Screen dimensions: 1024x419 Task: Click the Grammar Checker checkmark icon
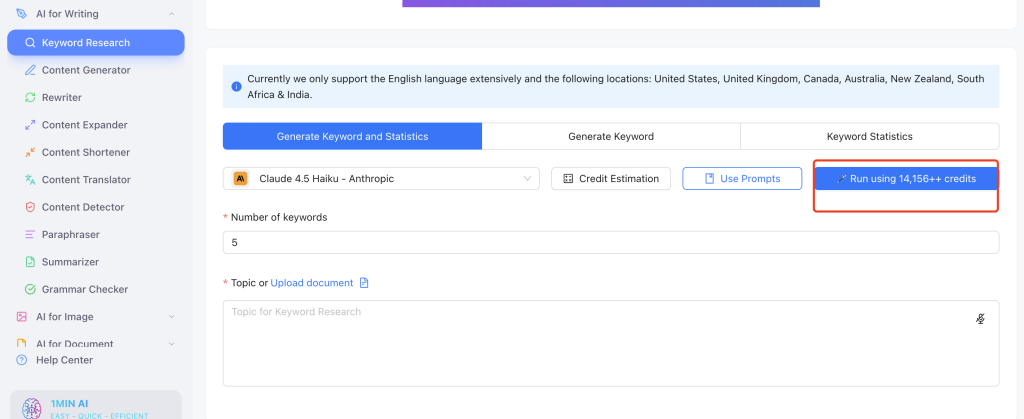pos(30,289)
